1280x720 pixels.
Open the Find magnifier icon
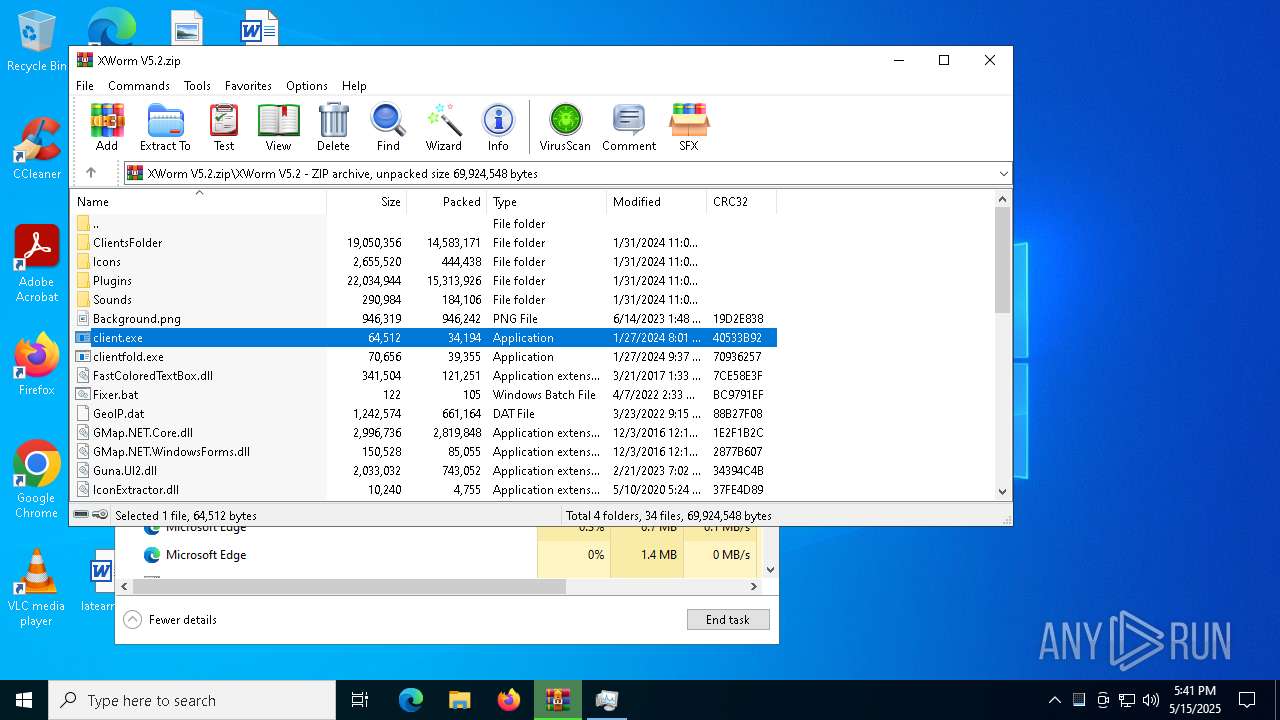pyautogui.click(x=388, y=127)
